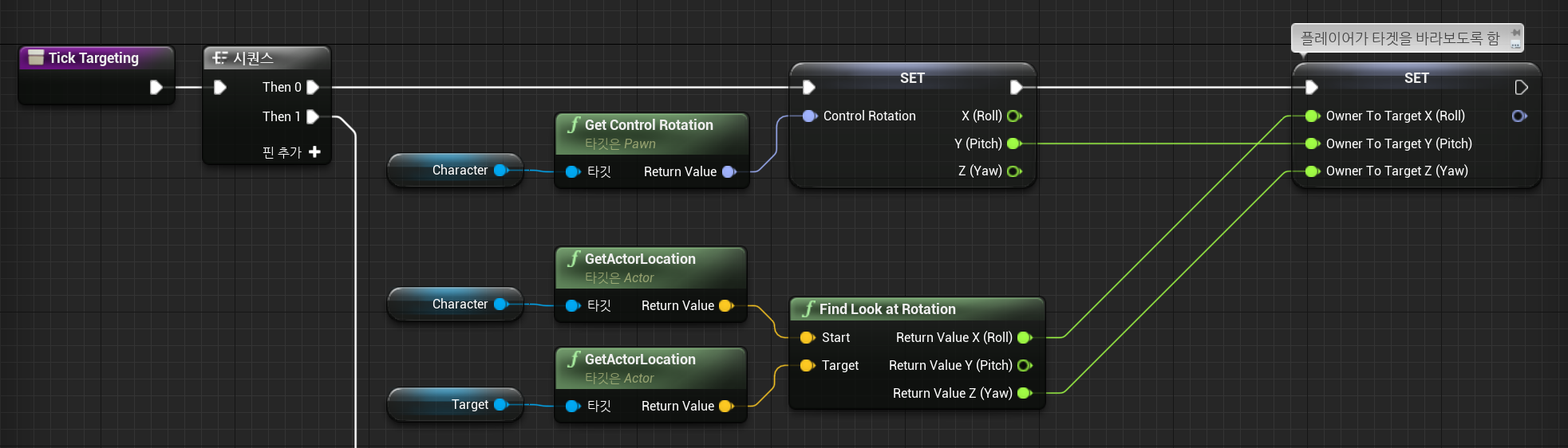Viewport: 1568px width, 448px height.
Task: Select the comment bubble 플레이어가 타겟을 바라보도록 함
Action: (x=1400, y=37)
